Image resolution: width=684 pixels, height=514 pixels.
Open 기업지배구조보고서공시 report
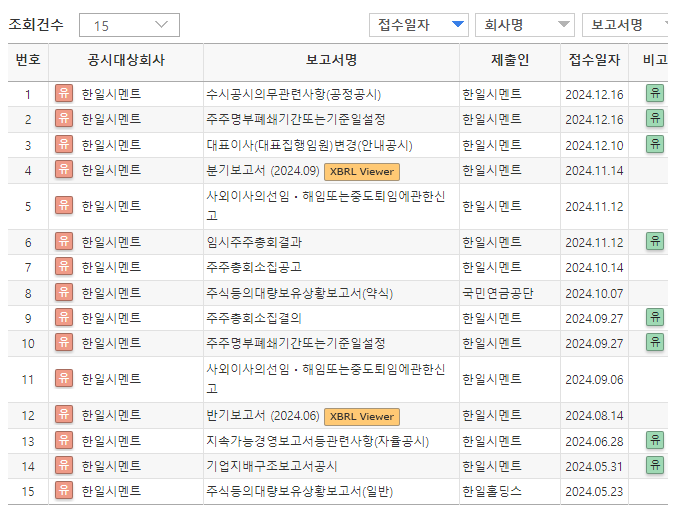click(x=272, y=466)
